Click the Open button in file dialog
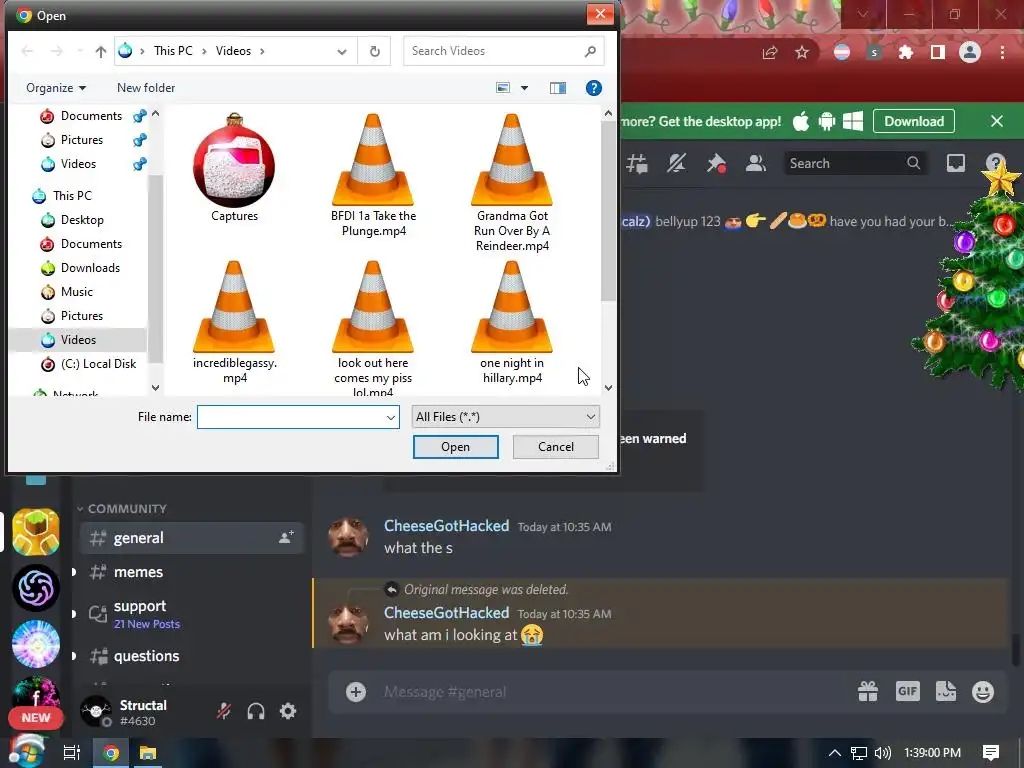This screenshot has width=1024, height=768. [x=455, y=447]
